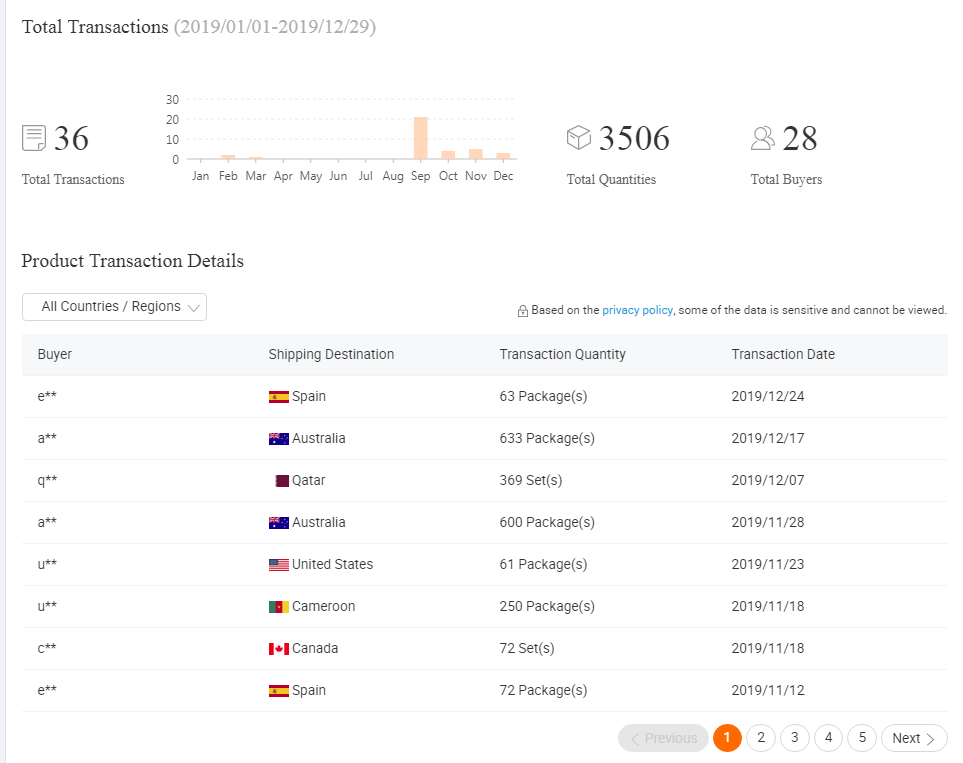
Task: Expand the country filter chevron arrow
Action: coord(193,308)
